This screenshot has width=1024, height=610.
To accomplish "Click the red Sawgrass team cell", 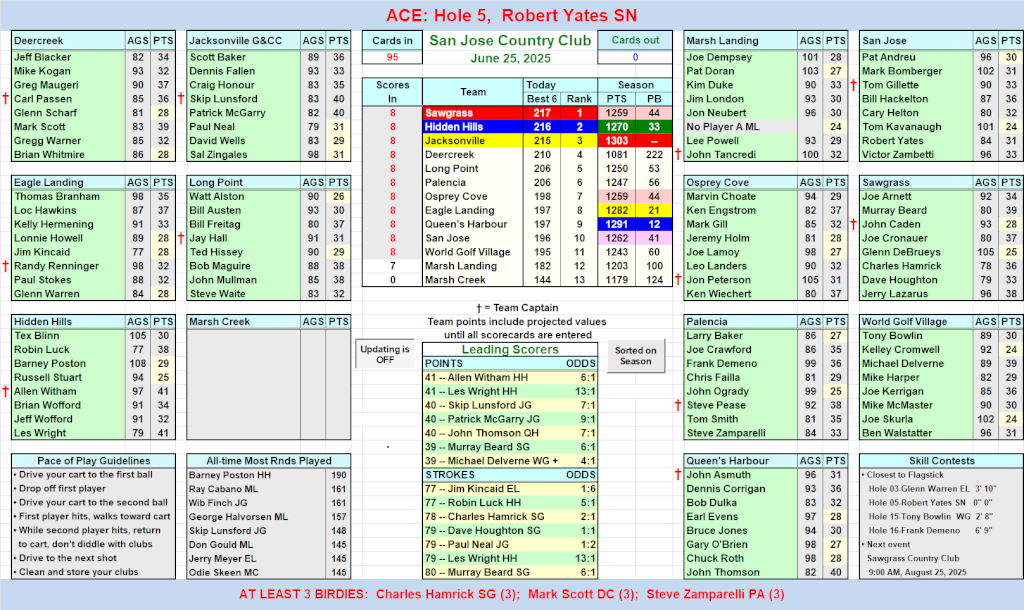I will click(x=473, y=113).
